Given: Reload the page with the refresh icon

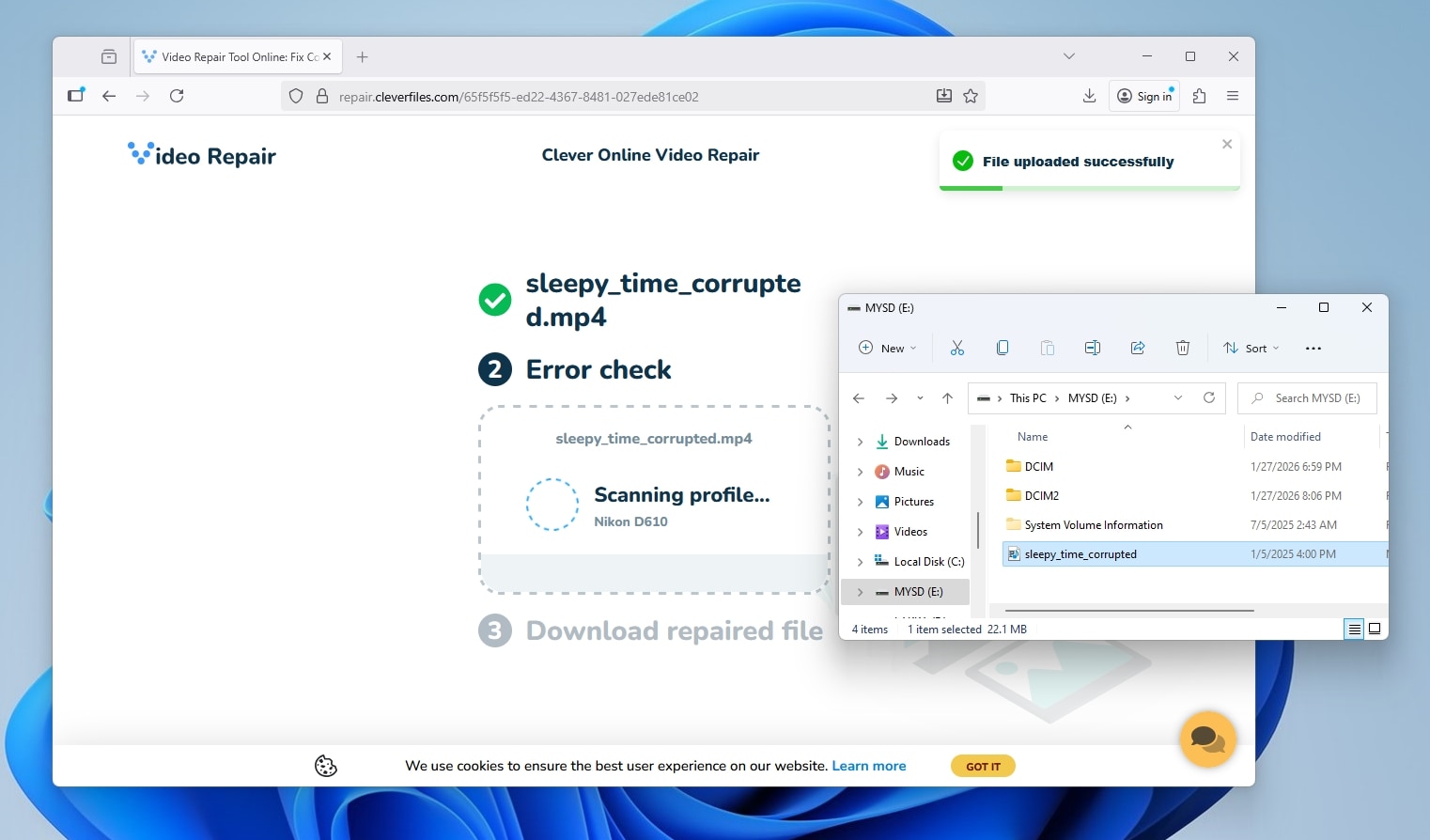Looking at the screenshot, I should click(177, 95).
